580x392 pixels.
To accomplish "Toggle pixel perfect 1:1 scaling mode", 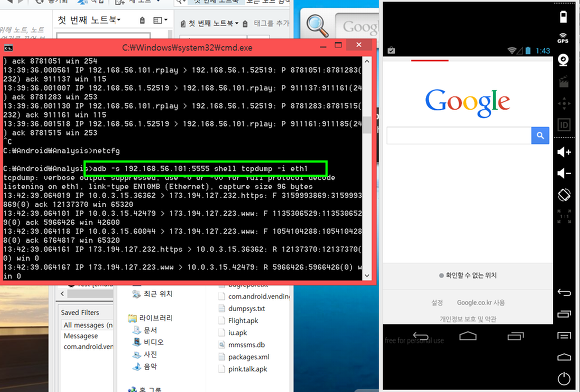I will tap(564, 216).
